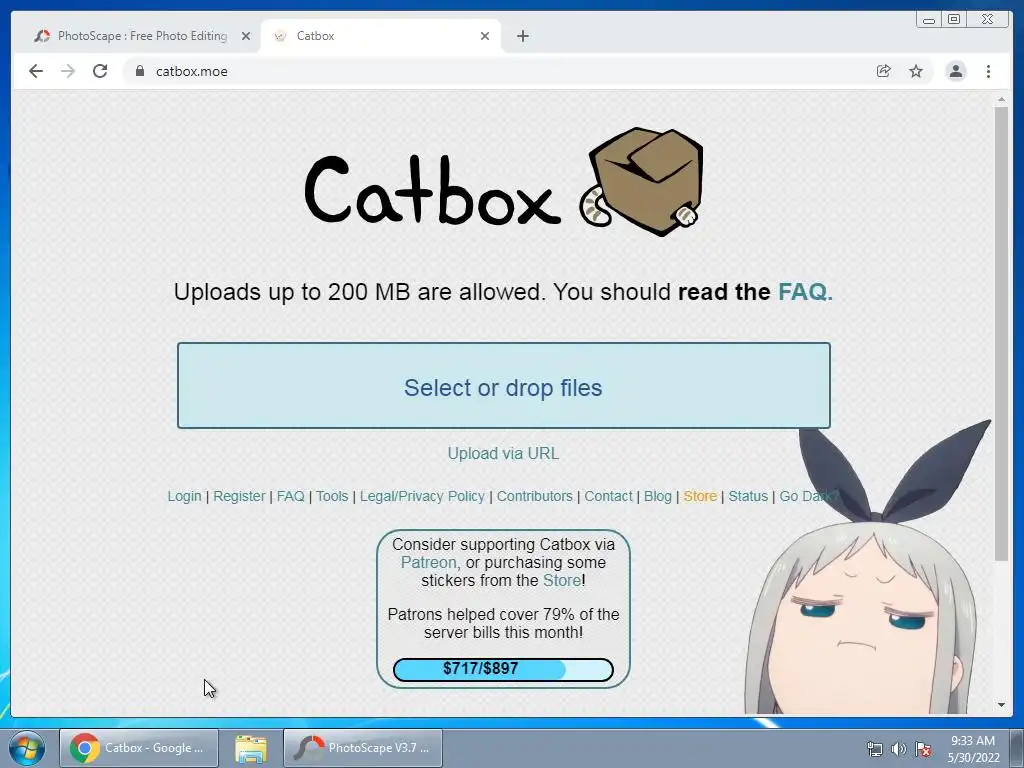Open the Register link
Viewport: 1024px width, 768px height.
[239, 496]
